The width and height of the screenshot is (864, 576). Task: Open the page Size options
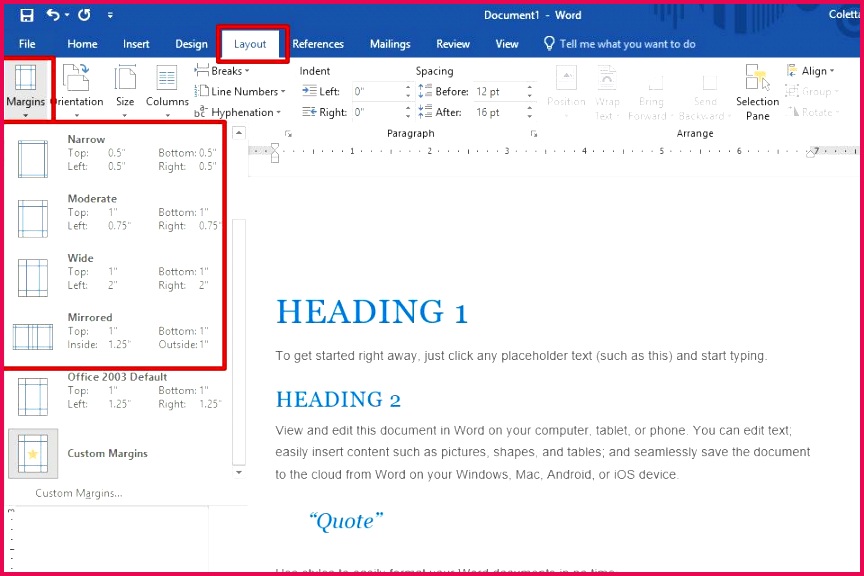[124, 88]
